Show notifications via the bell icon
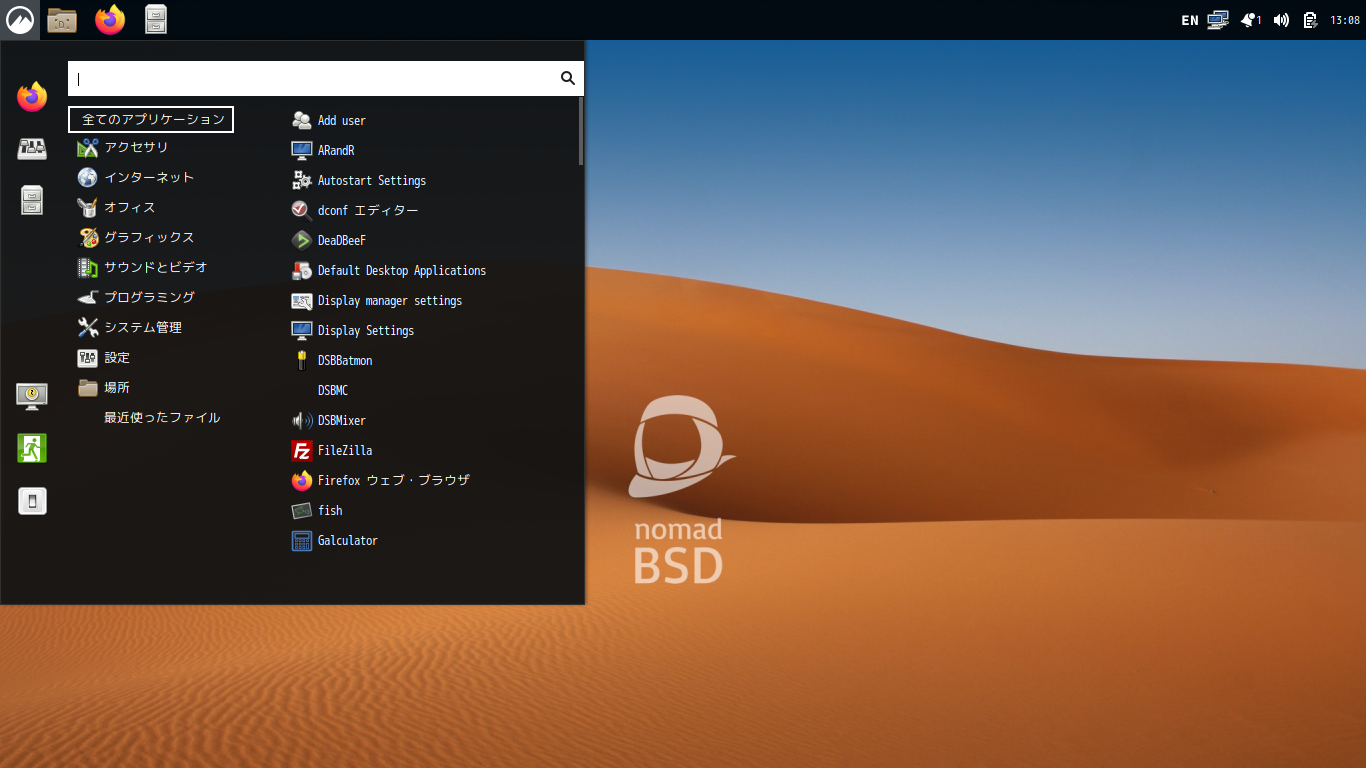This screenshot has width=1366, height=768. tap(1250, 20)
